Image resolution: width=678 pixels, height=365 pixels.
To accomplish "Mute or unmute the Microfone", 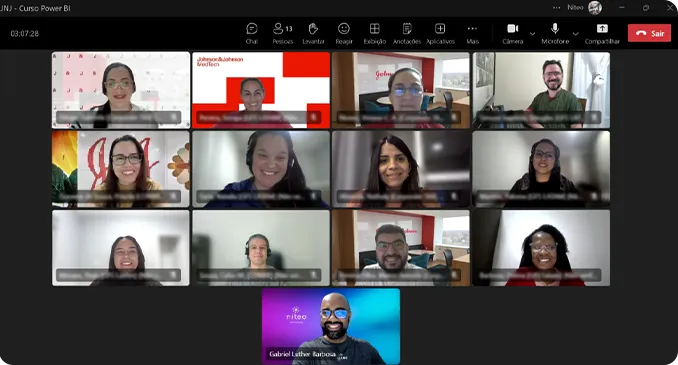I will (x=555, y=33).
